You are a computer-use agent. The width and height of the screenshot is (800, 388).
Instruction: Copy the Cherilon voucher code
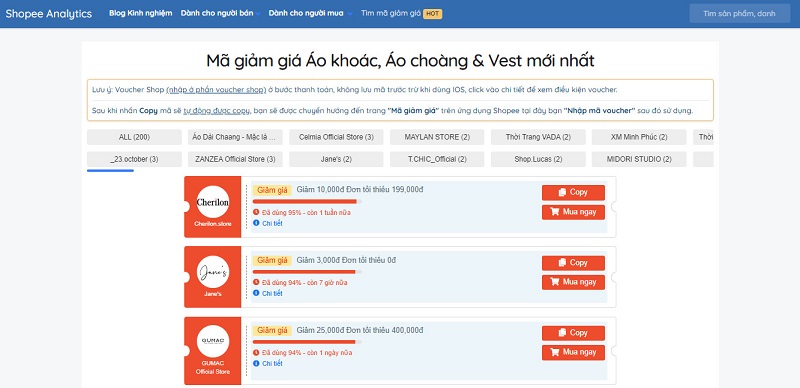coord(573,192)
